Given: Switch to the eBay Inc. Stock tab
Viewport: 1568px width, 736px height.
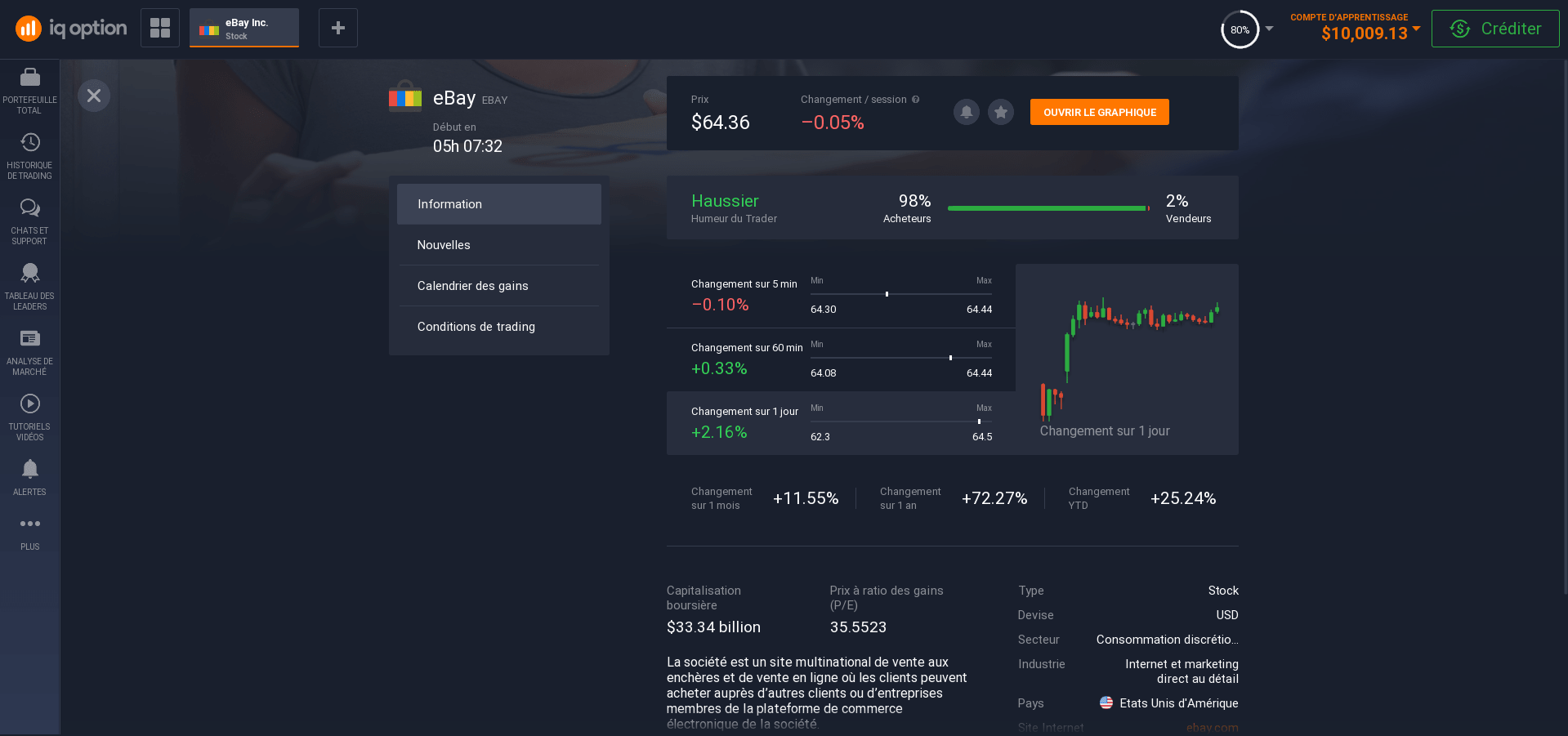Looking at the screenshot, I should (243, 27).
